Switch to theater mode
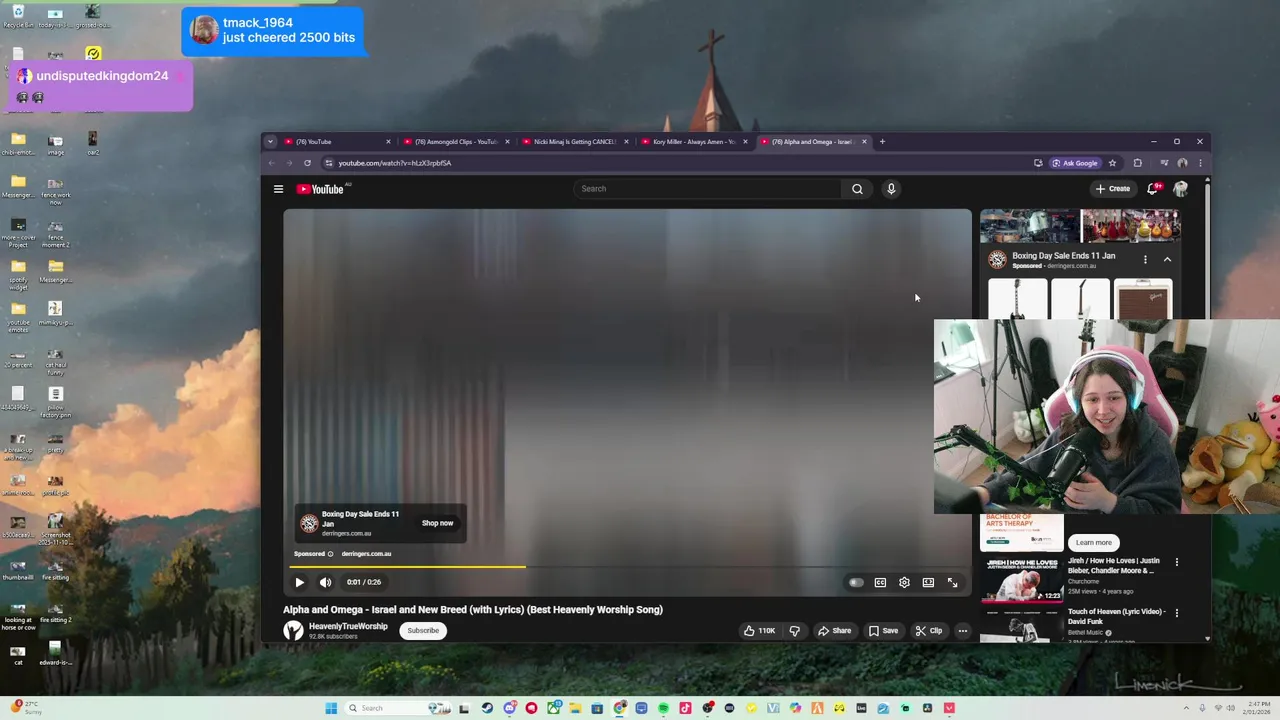This screenshot has height=720, width=1280. 928,582
